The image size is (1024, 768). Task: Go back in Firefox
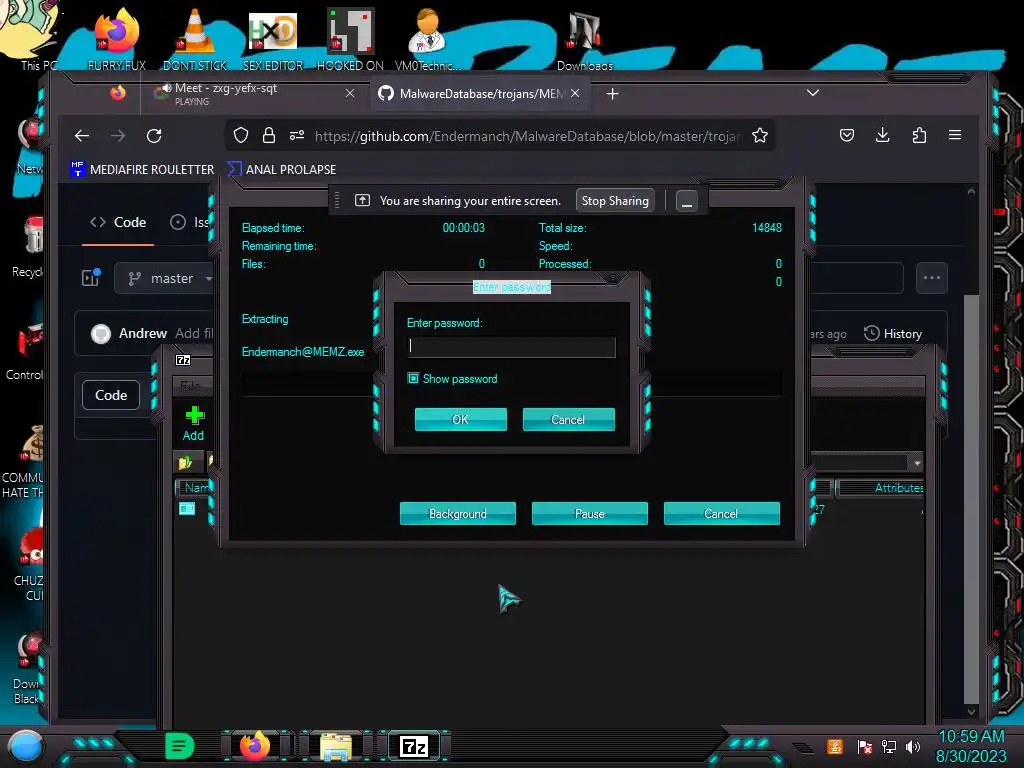pyautogui.click(x=82, y=136)
